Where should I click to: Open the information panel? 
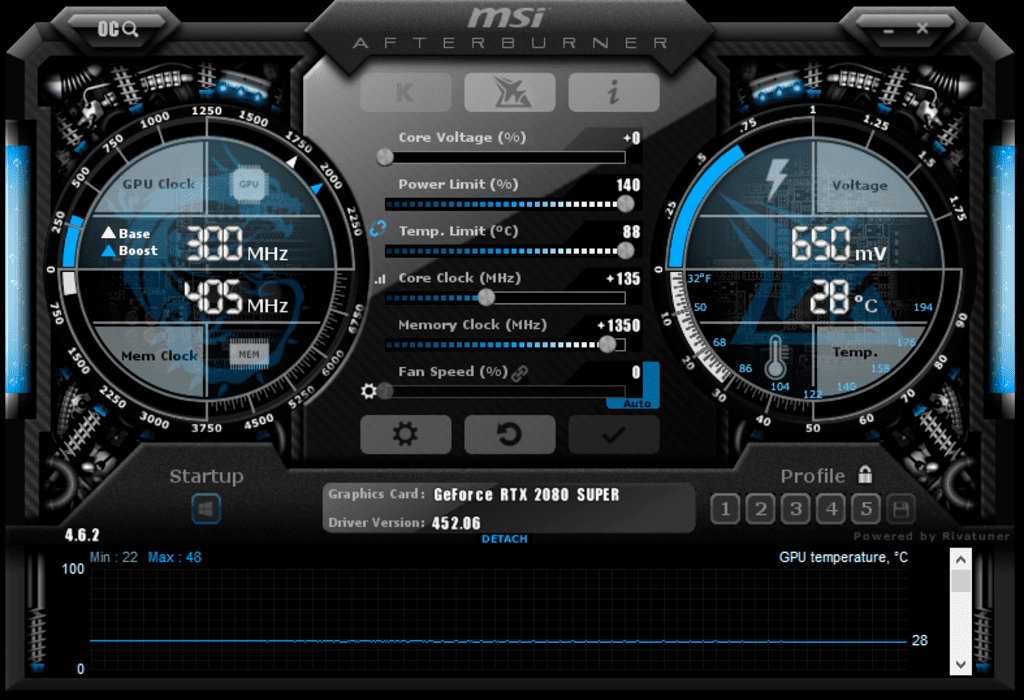tap(613, 92)
